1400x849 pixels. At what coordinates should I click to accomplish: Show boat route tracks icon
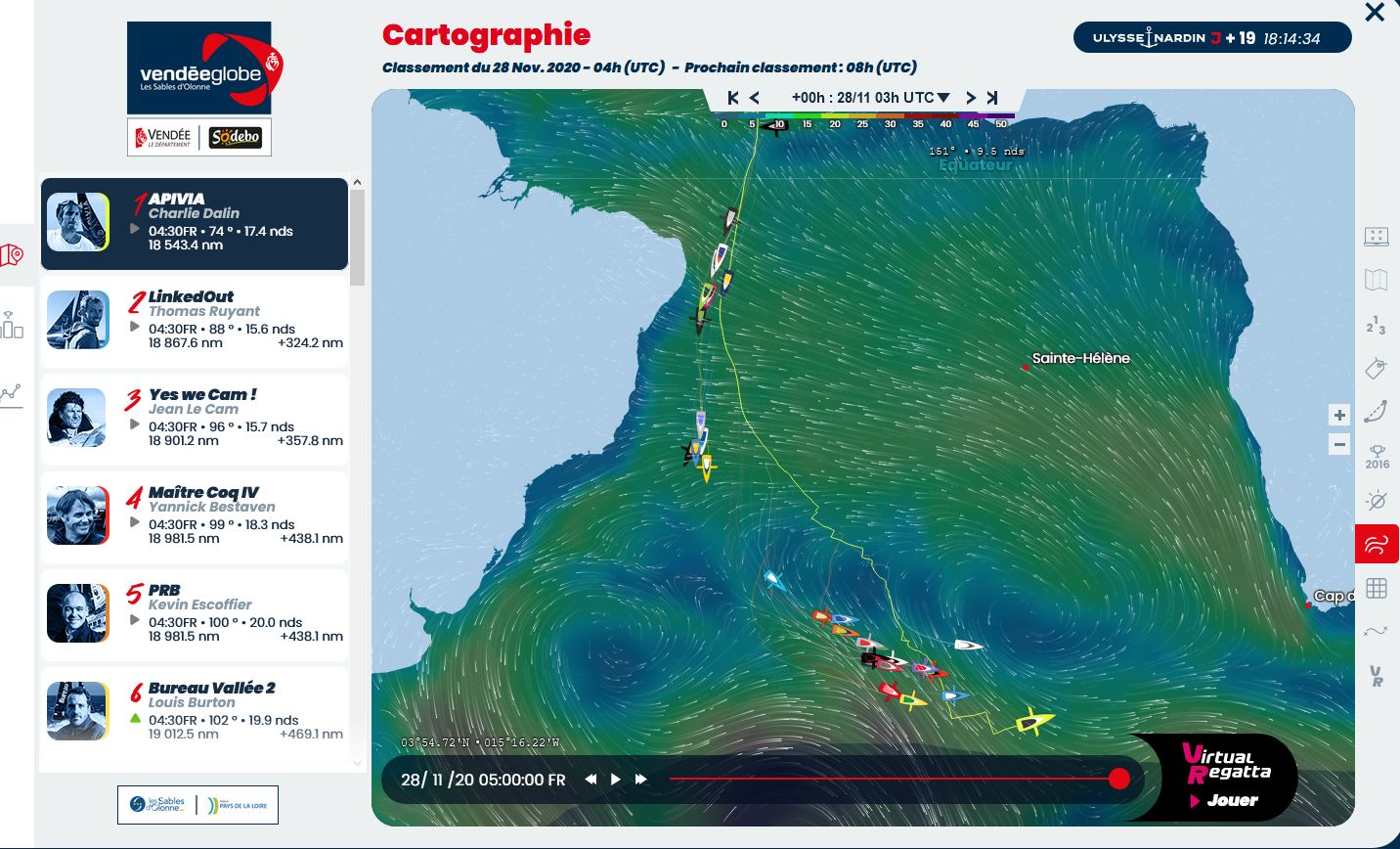(x=1376, y=410)
